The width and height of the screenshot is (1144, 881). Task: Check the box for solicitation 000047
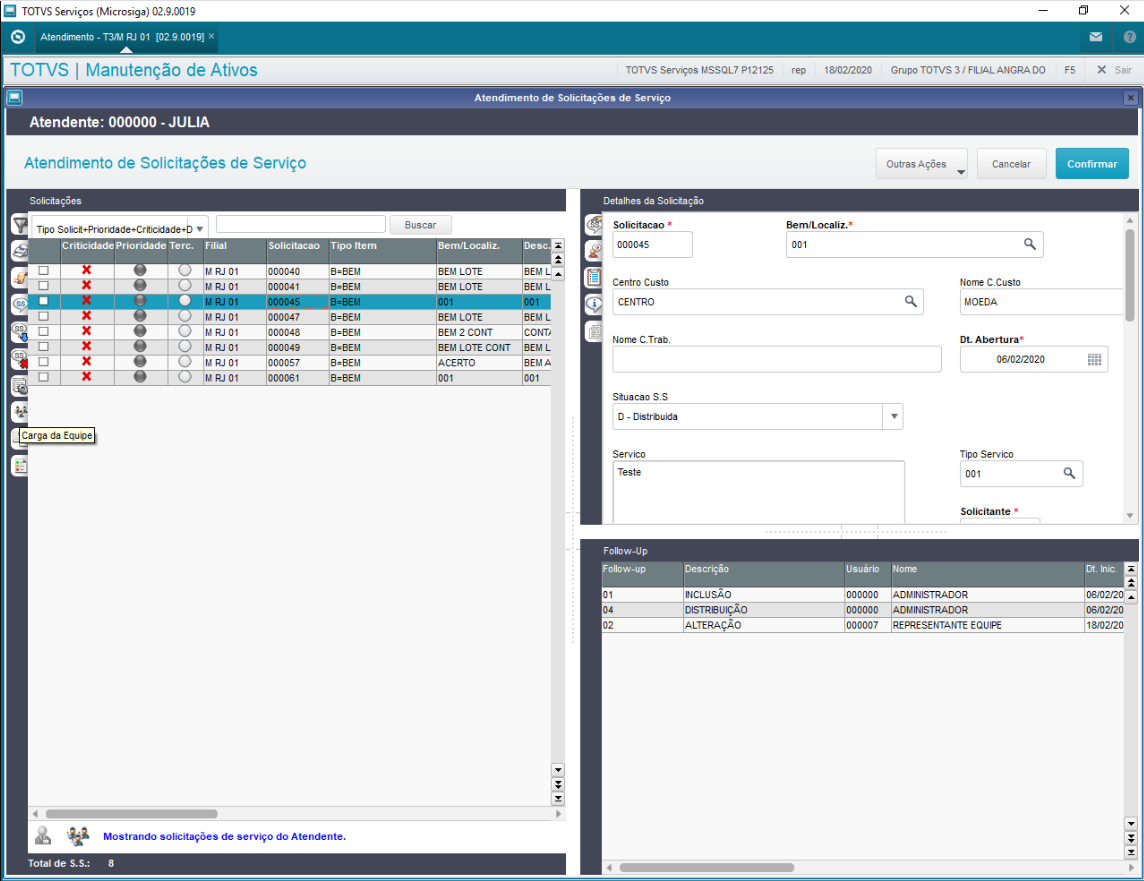43,317
